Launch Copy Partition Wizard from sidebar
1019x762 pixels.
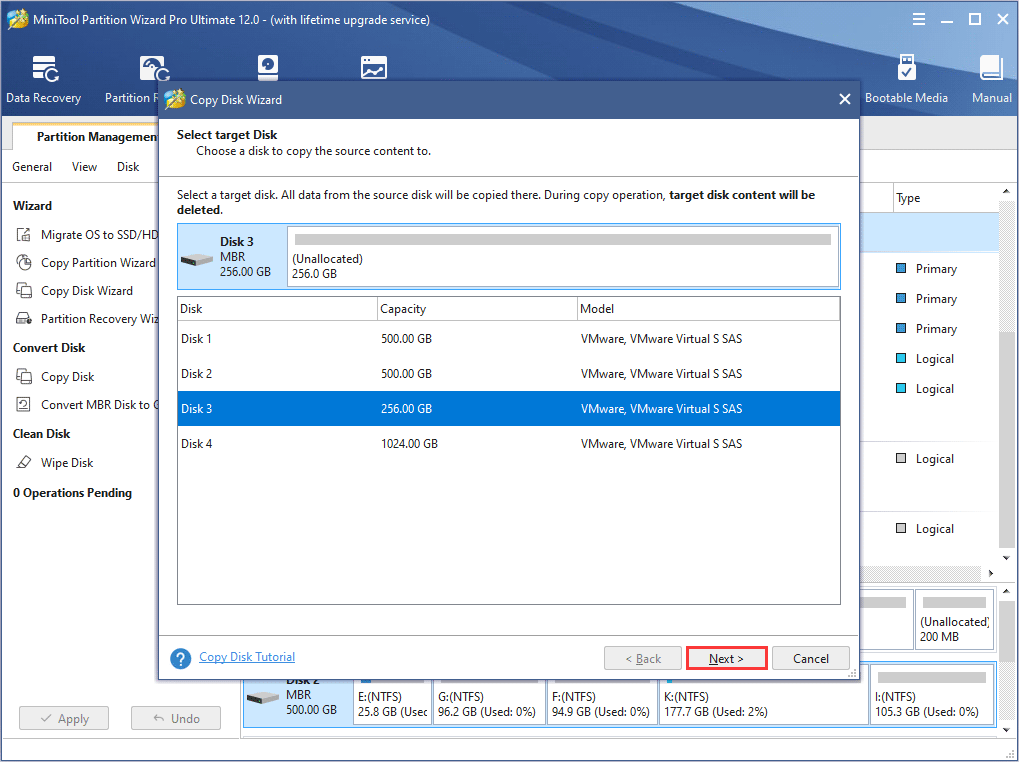[x=85, y=262]
